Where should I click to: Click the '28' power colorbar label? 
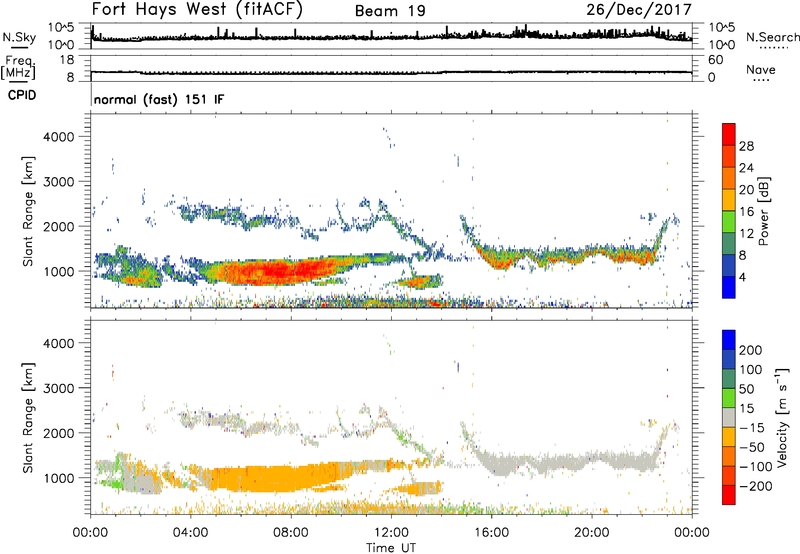[746, 146]
